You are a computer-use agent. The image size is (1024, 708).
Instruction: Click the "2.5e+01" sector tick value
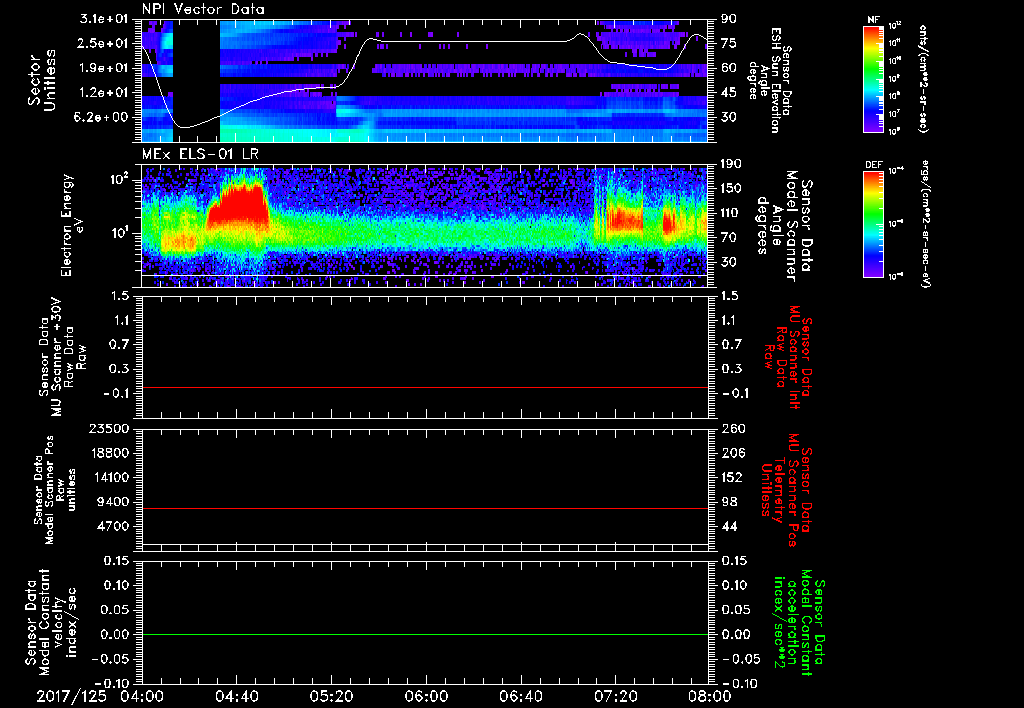tap(104, 43)
